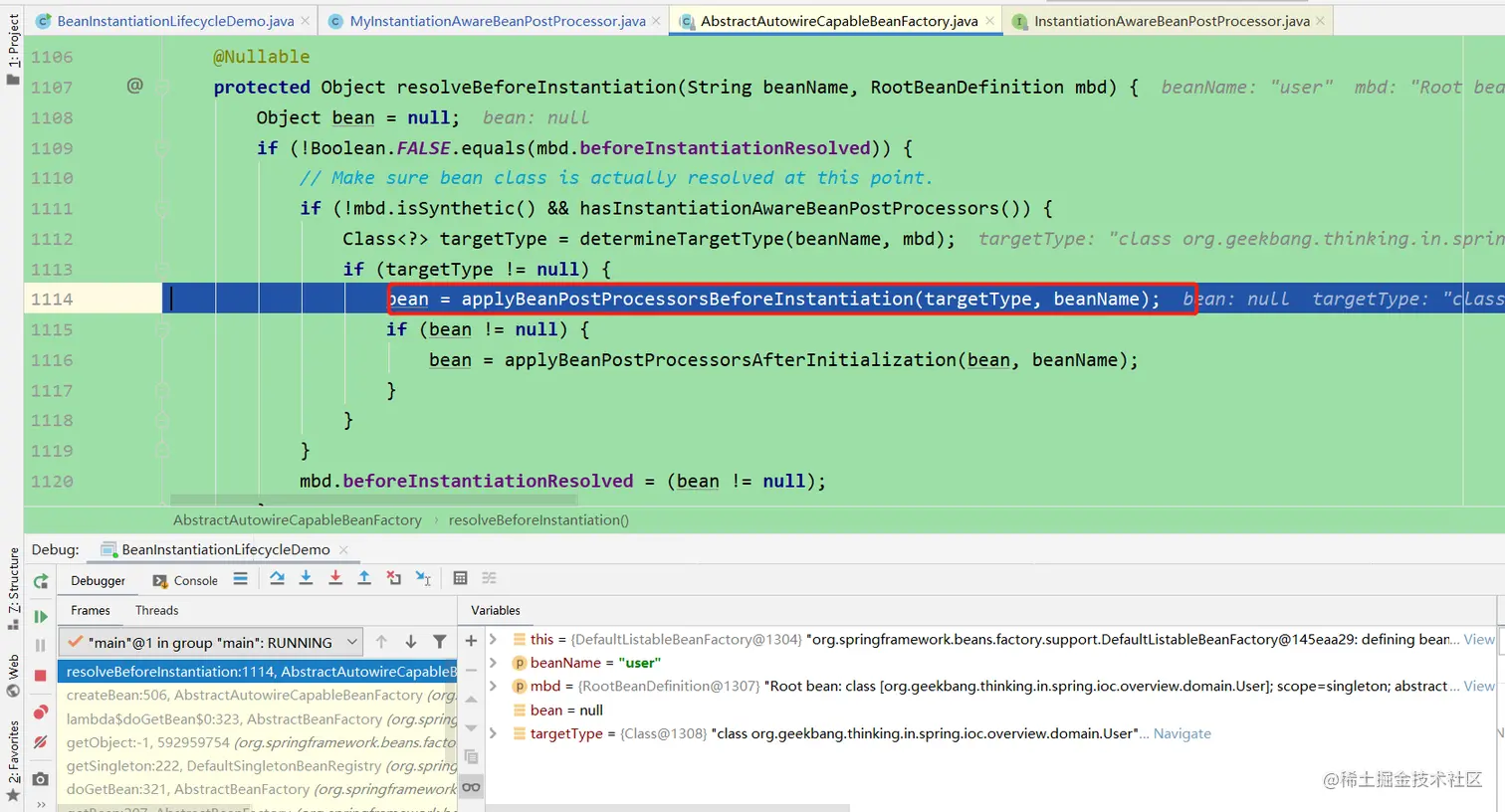Open Evaluate Expression calculator
The image size is (1505, 812).
[460, 578]
